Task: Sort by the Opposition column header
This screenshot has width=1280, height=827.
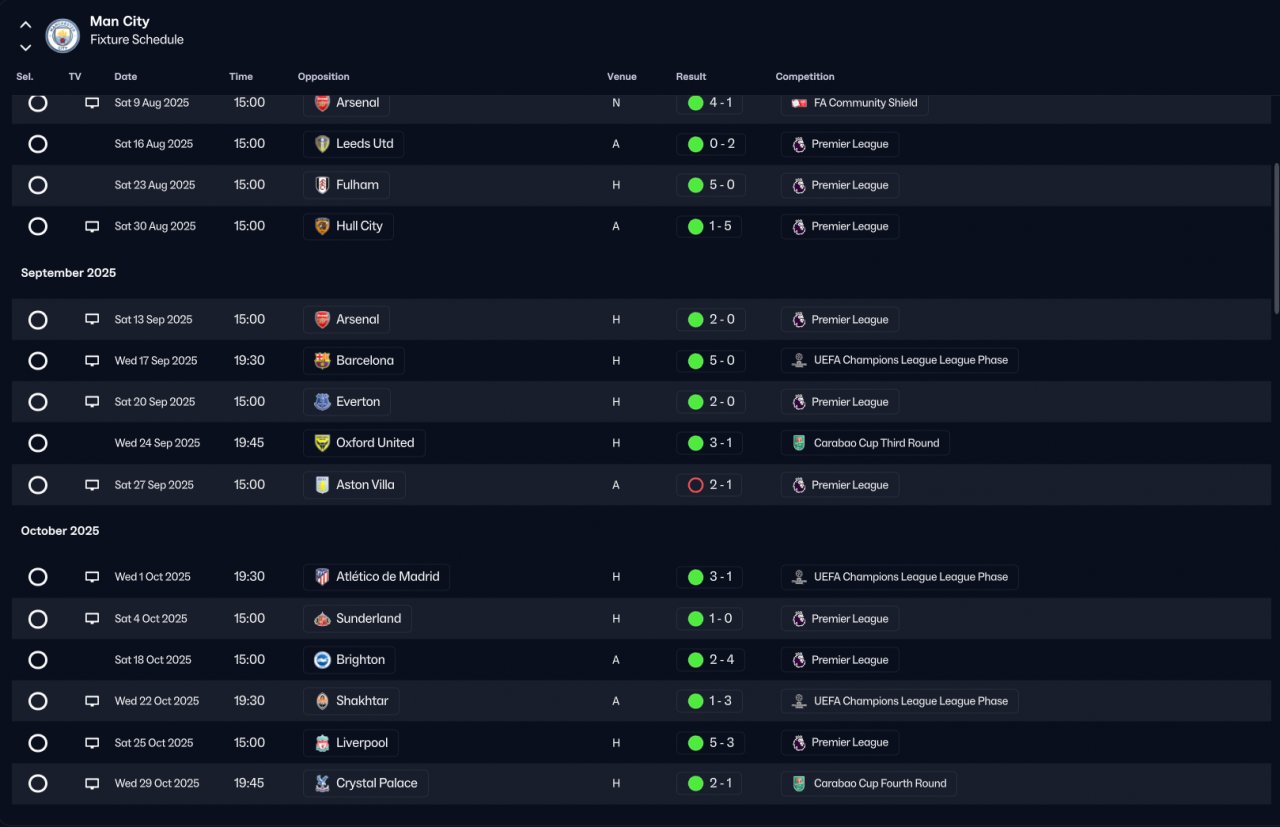Action: 324,77
